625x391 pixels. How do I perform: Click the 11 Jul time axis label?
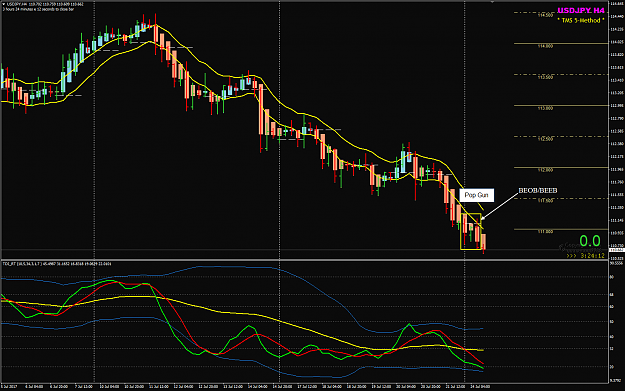(160, 387)
